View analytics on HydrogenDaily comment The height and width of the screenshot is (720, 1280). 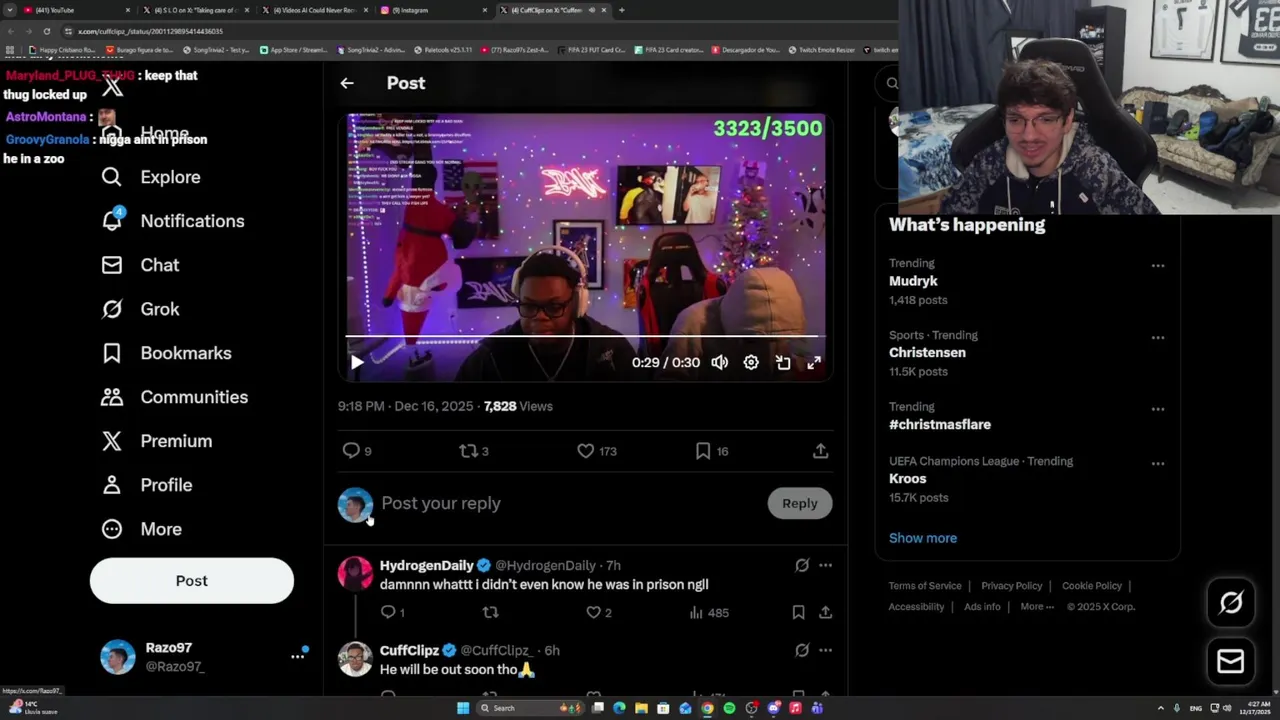709,612
